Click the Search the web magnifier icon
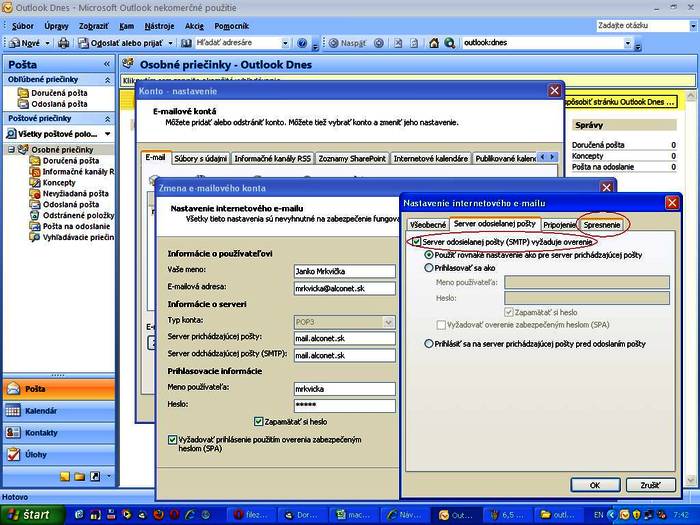Viewport: 700px width, 525px height. 450,43
